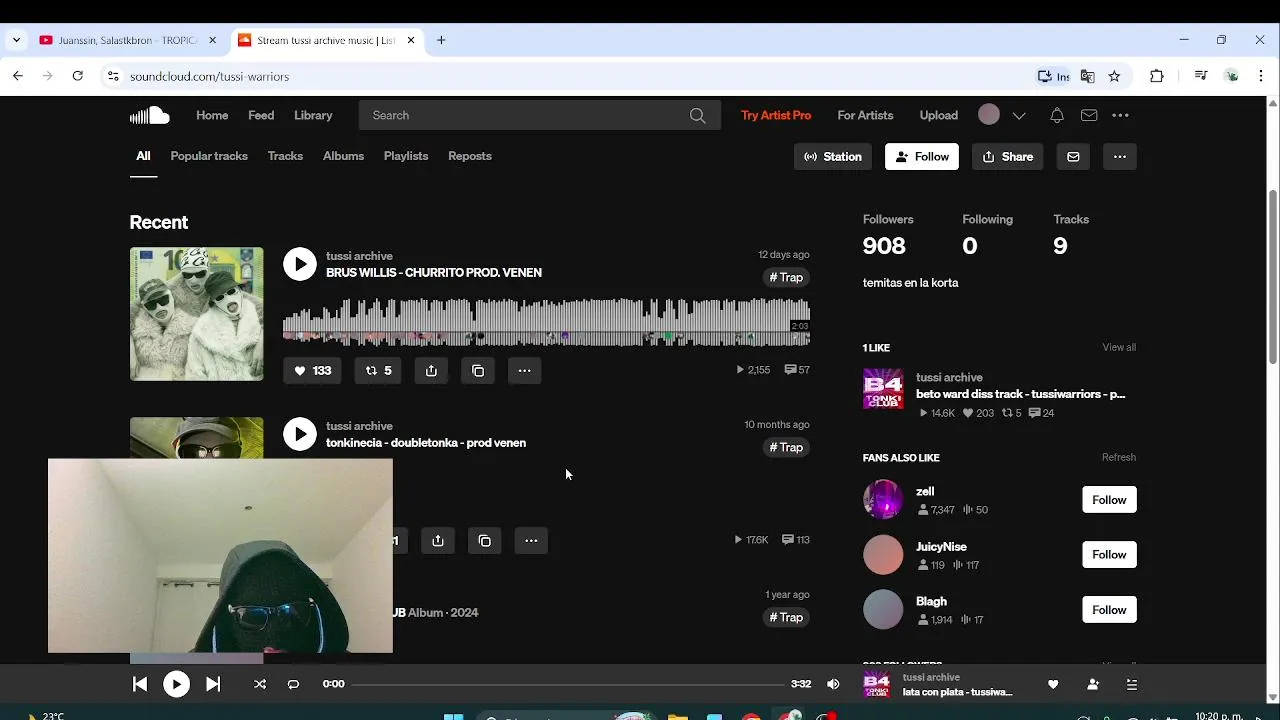Open comments on BRUS WILLIS track (57)
The height and width of the screenshot is (720, 1280).
[797, 370]
